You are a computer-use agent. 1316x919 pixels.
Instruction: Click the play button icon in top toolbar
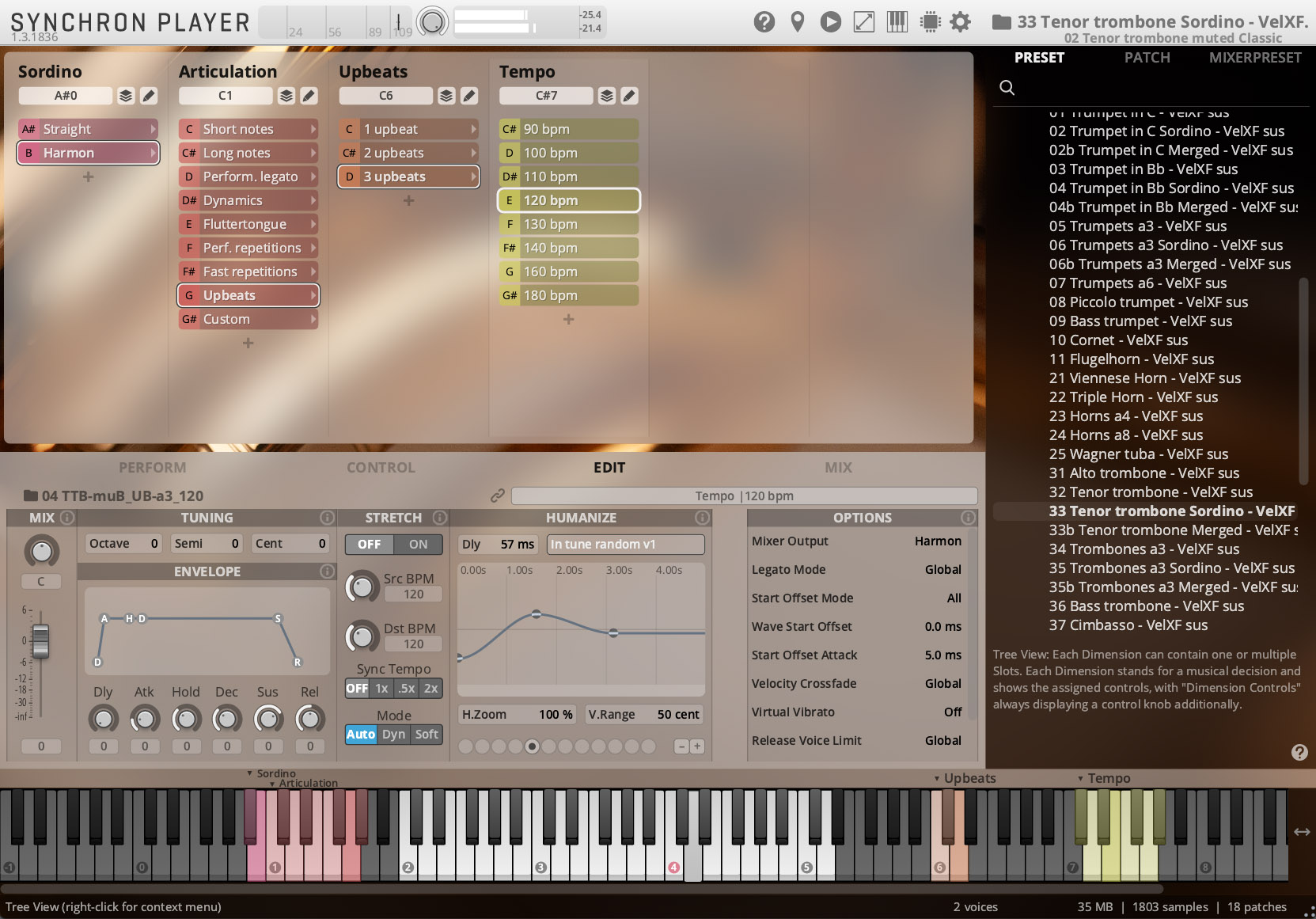831,21
